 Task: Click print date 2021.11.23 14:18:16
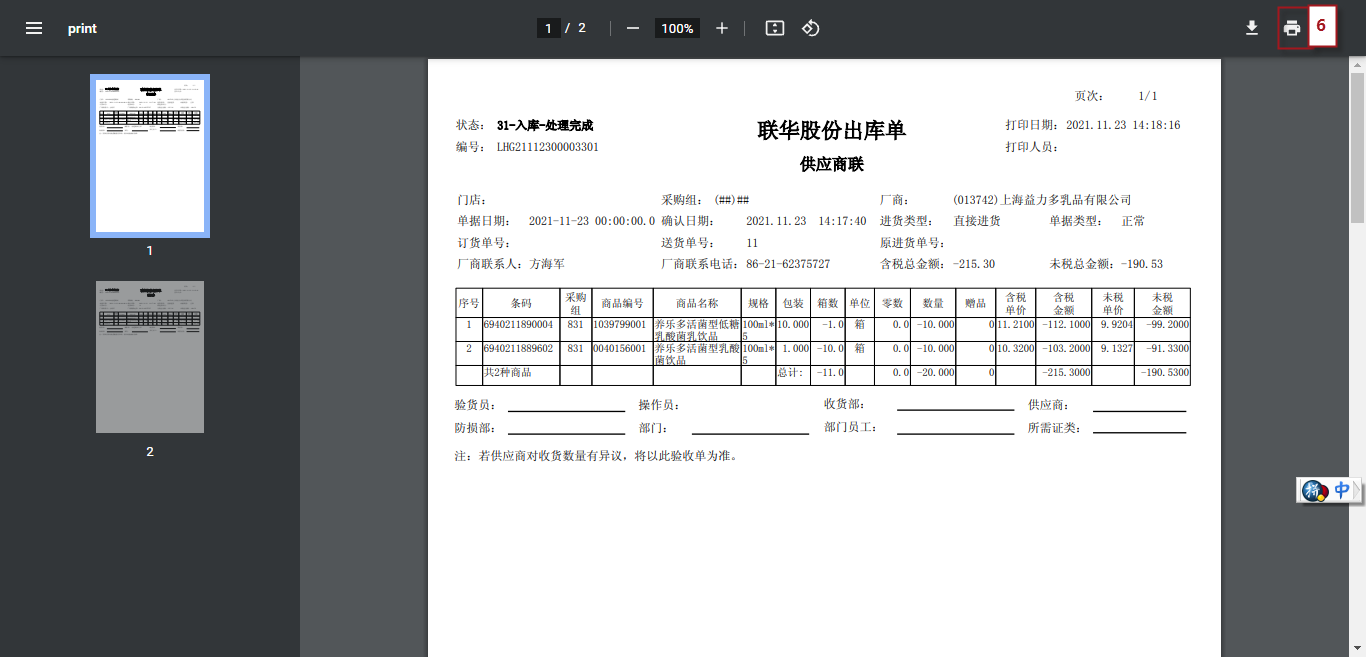pos(1123,125)
